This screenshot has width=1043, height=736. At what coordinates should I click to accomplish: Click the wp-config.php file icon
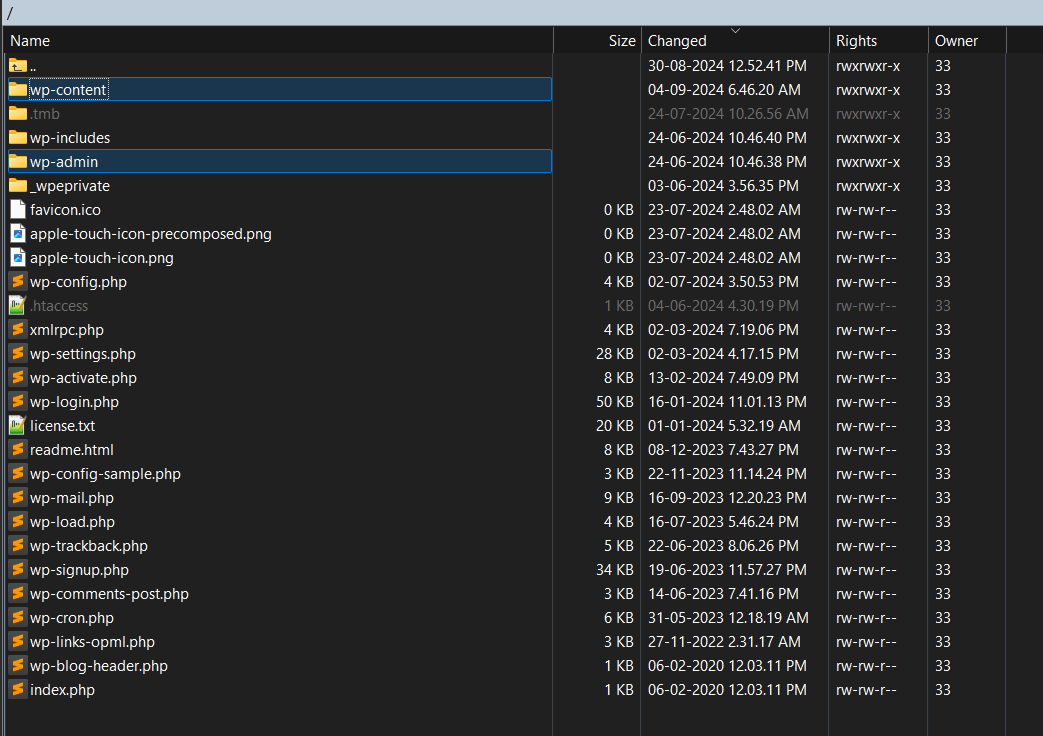tap(18, 282)
